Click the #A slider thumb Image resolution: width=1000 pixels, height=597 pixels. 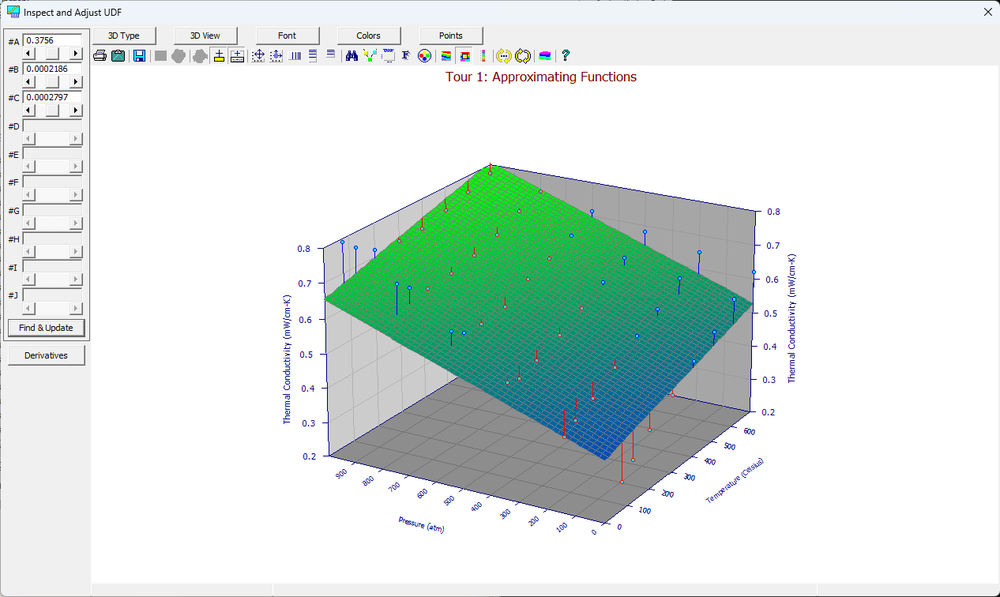(52, 54)
